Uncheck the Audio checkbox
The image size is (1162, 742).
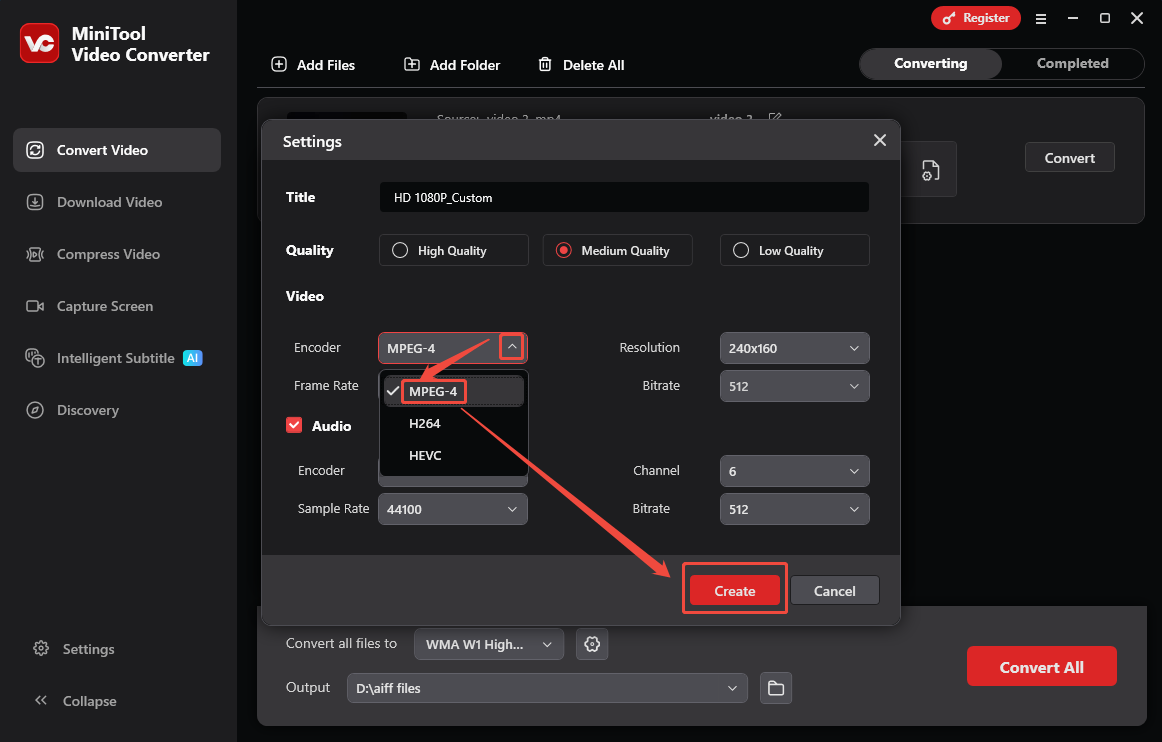point(294,425)
